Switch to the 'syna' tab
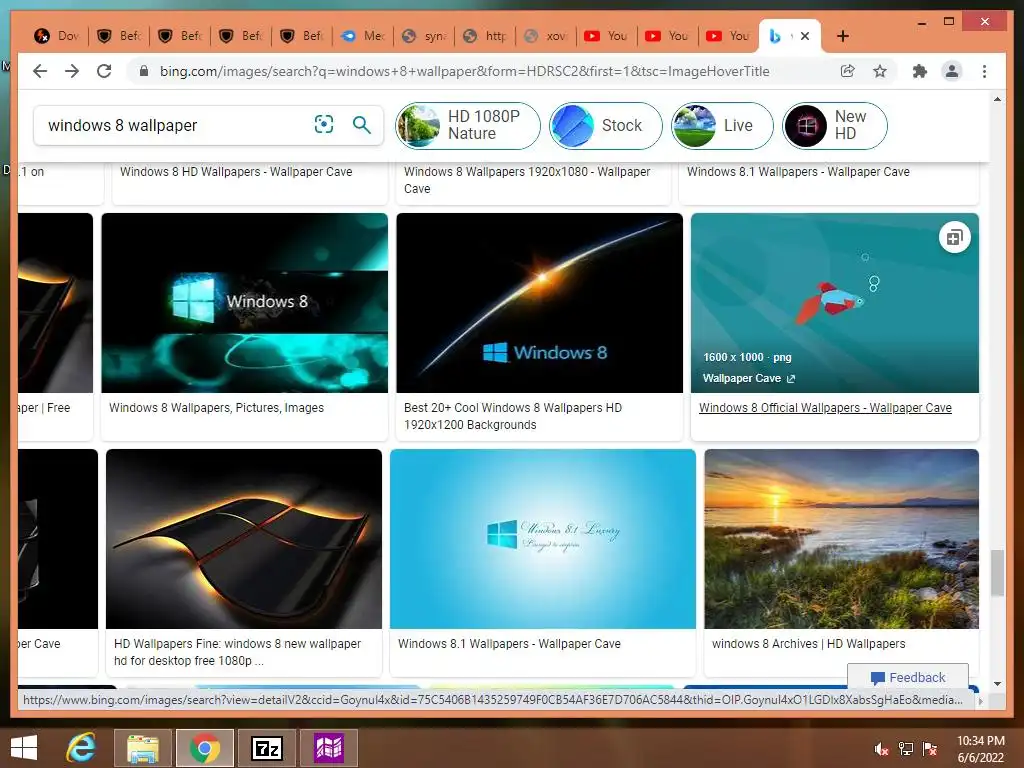The image size is (1024, 768). click(424, 36)
